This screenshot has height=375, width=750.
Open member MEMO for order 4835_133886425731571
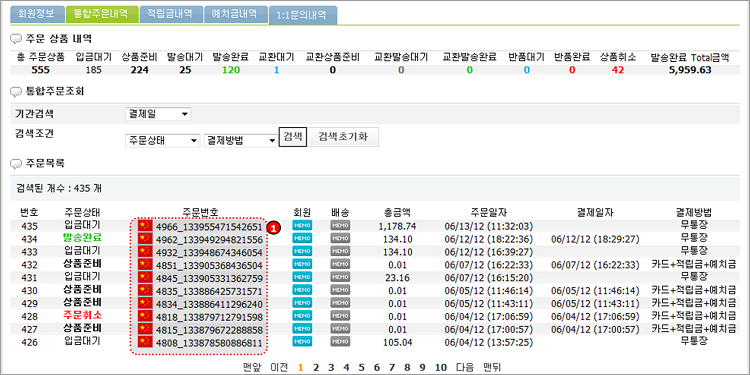pyautogui.click(x=302, y=290)
